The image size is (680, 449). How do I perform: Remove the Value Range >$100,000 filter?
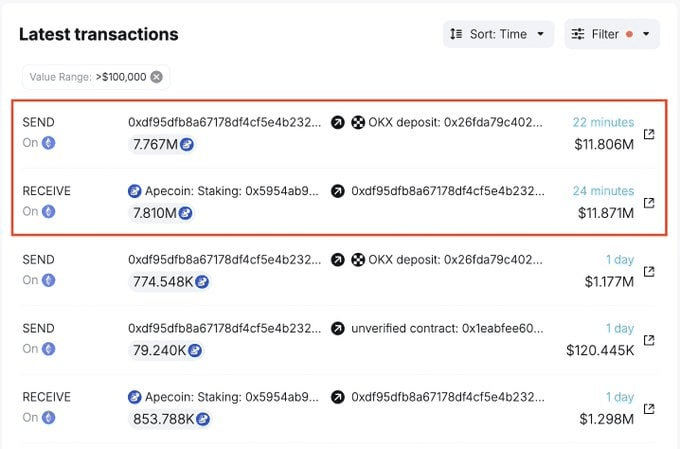[157, 77]
